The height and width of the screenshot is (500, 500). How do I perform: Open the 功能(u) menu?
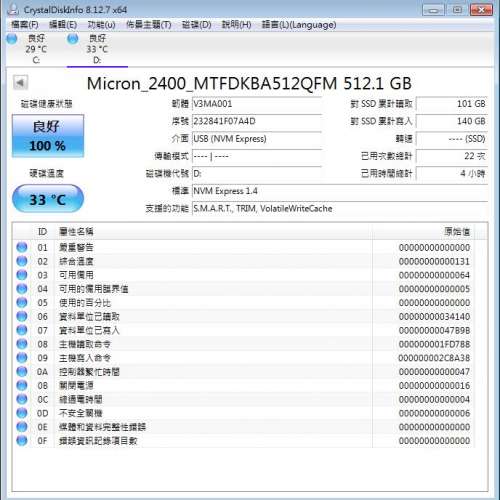[101, 25]
